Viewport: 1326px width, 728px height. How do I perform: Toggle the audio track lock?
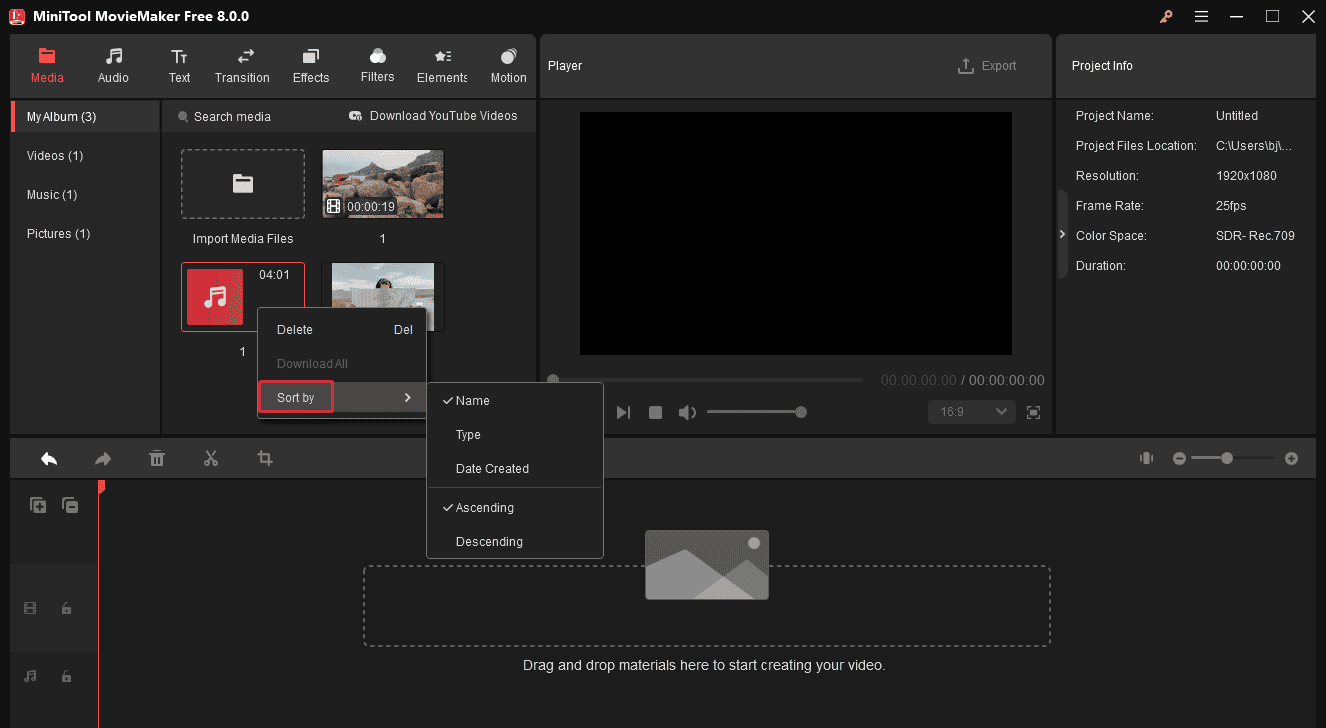pyautogui.click(x=66, y=676)
